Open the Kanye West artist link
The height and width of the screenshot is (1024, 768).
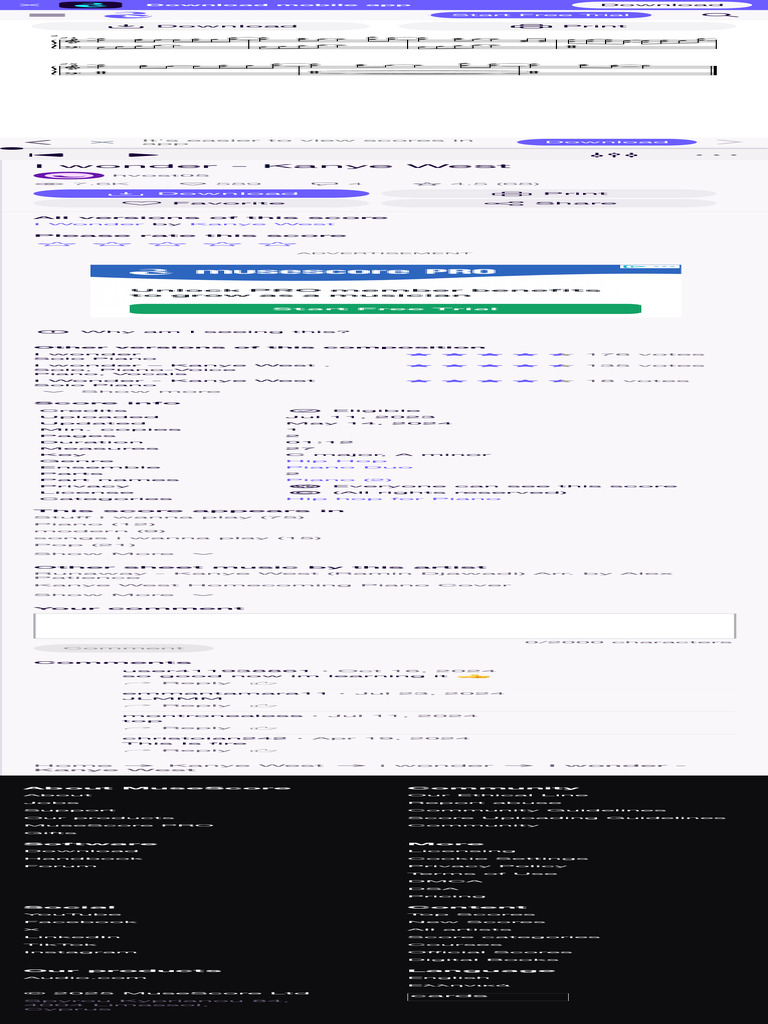click(x=261, y=224)
